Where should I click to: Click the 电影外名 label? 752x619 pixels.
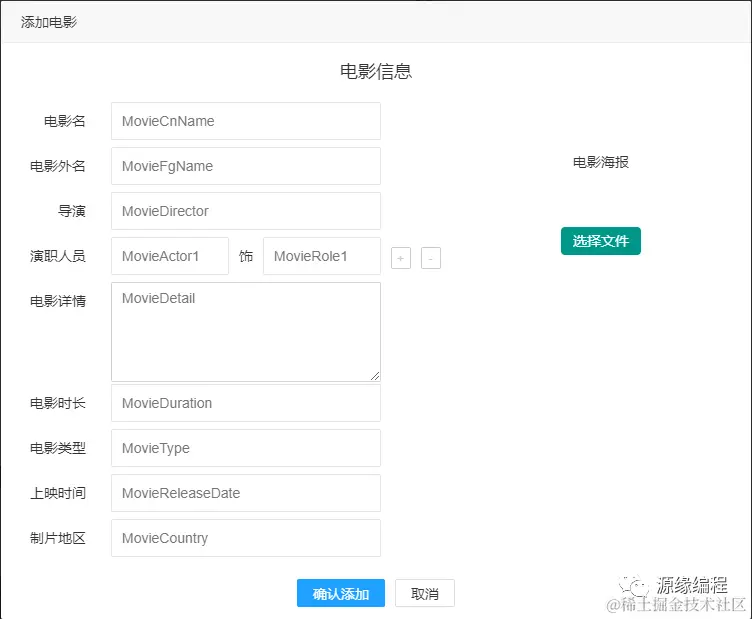(58, 166)
